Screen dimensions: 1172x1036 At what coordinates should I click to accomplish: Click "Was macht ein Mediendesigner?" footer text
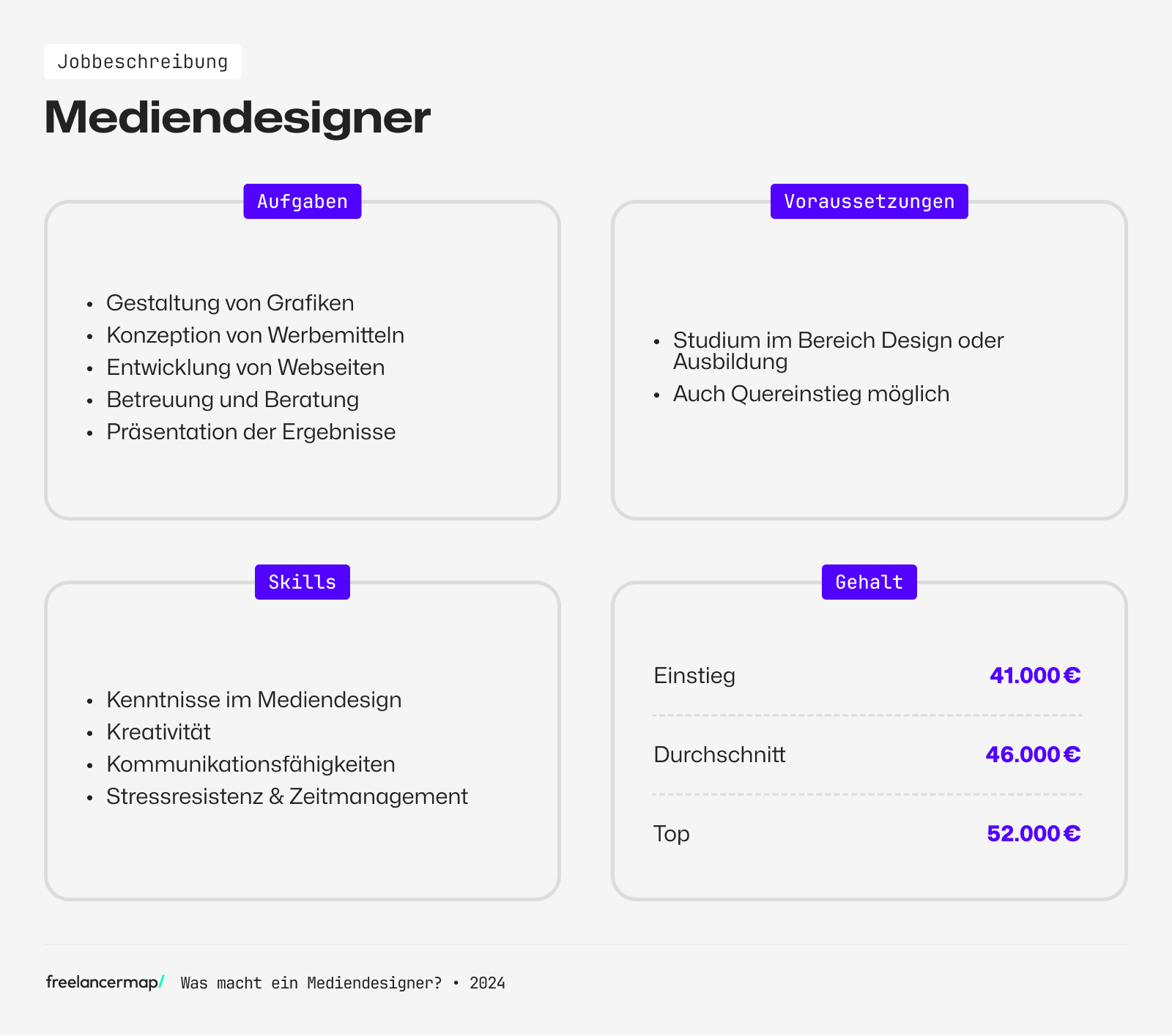click(x=311, y=983)
